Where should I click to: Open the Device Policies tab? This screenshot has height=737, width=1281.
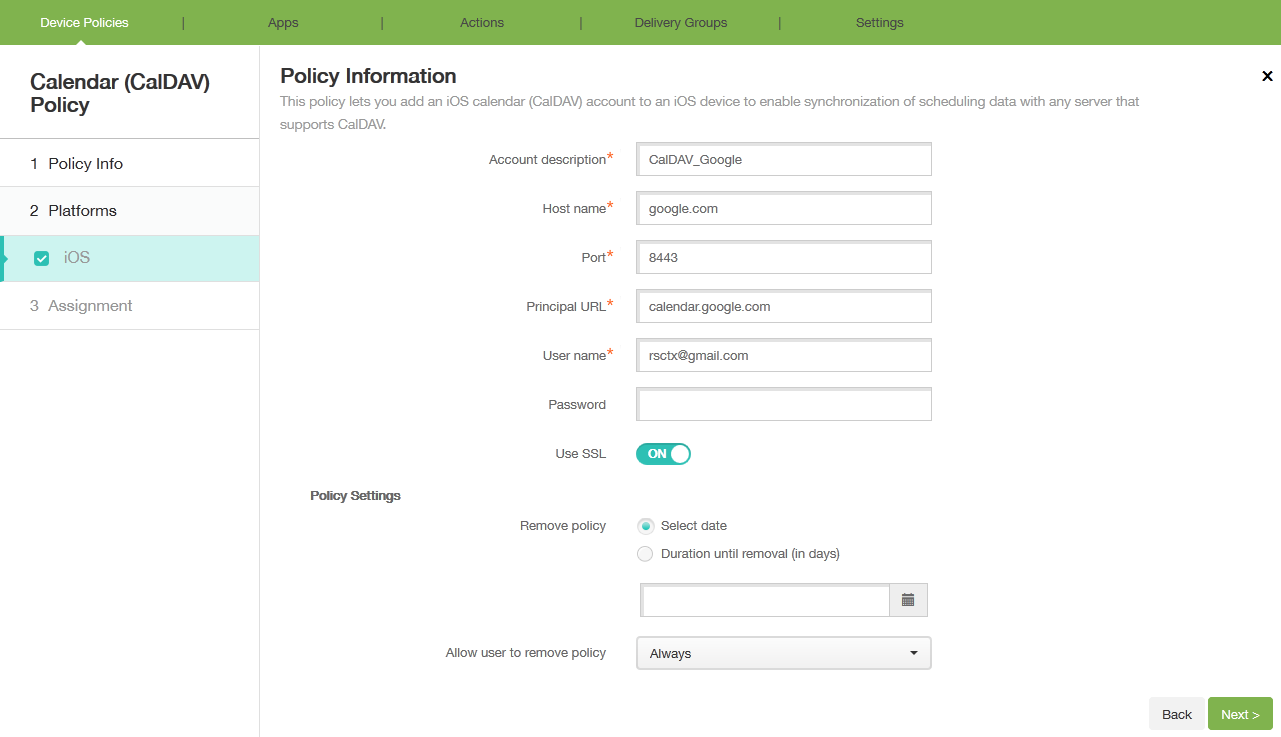tap(84, 22)
